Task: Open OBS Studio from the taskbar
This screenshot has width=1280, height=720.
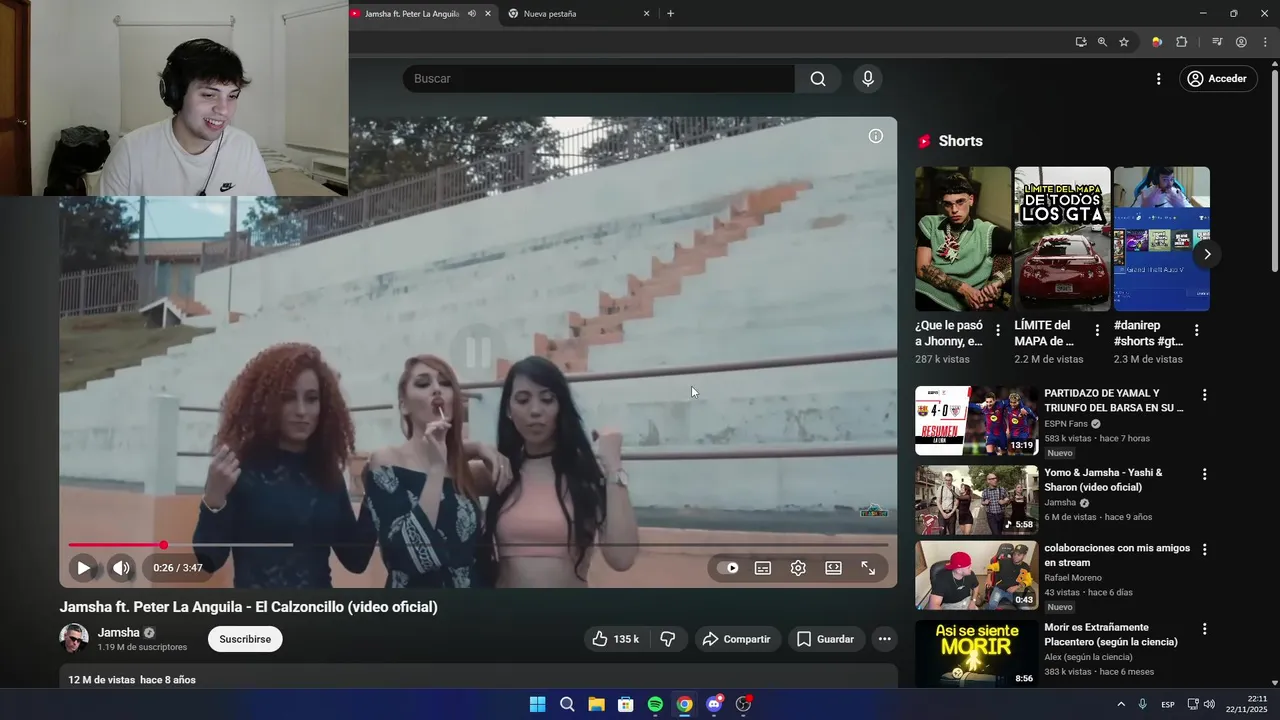Action: (743, 704)
